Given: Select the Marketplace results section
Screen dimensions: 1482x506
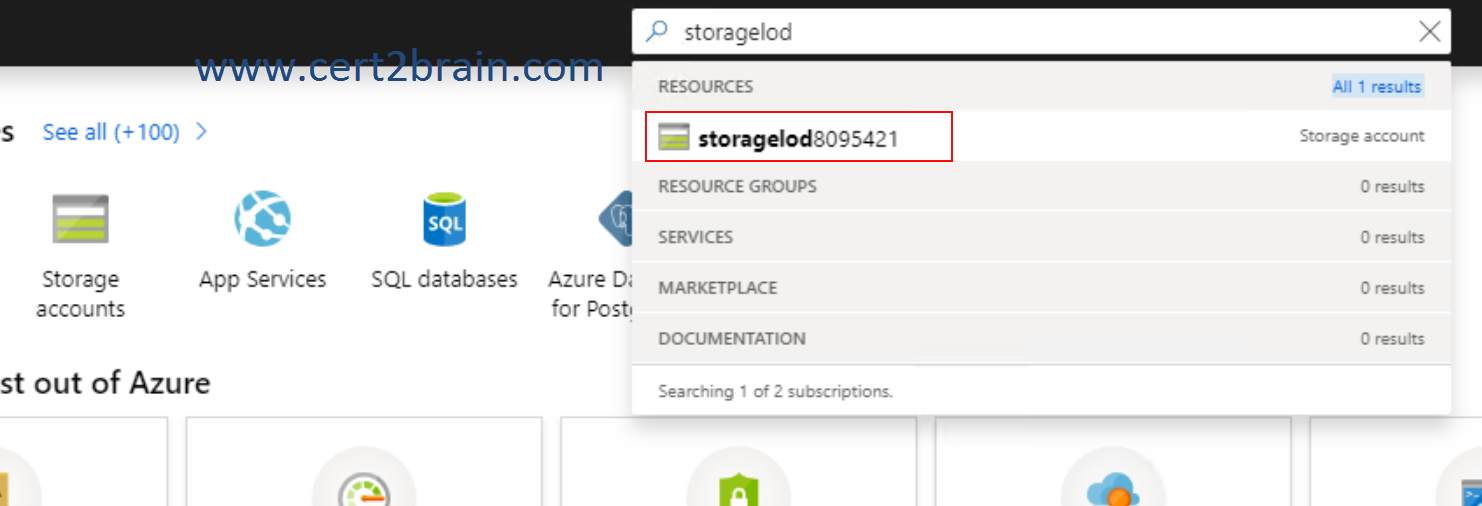Looking at the screenshot, I should point(1041,288).
